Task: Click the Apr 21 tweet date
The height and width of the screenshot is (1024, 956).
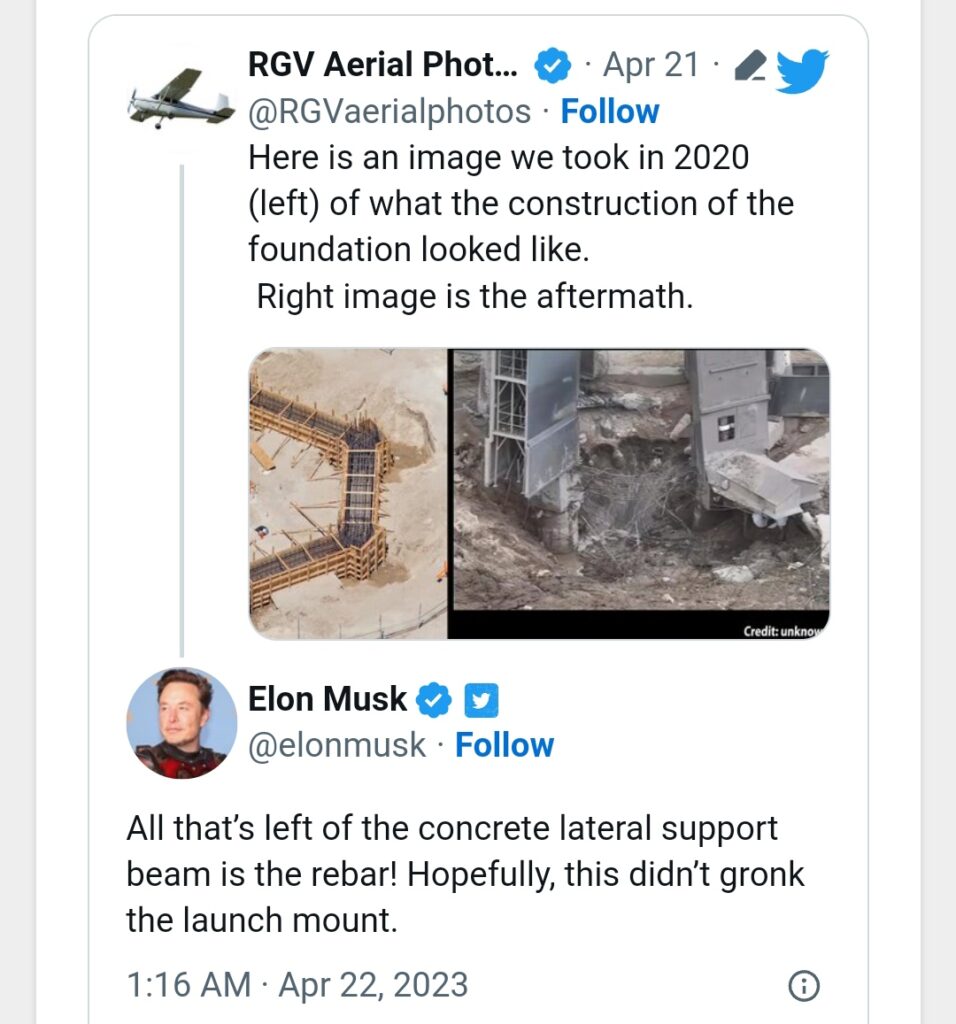Action: coord(651,67)
